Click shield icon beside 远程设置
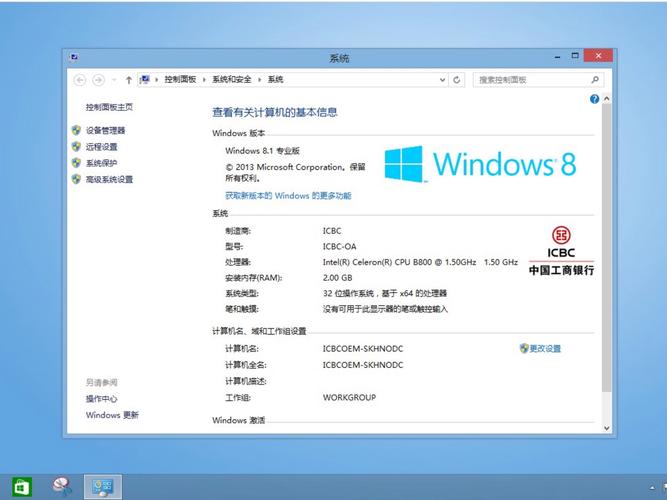Viewport: 667px width, 500px height. pos(77,147)
